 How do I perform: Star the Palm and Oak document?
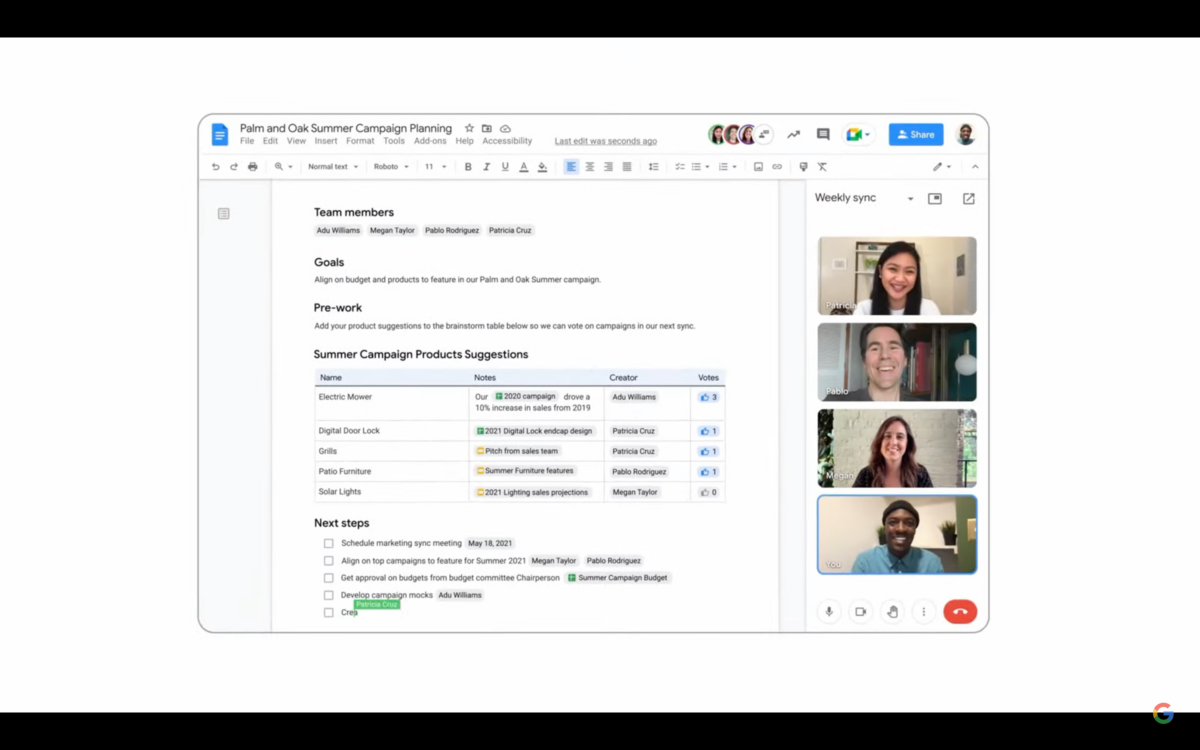469,129
